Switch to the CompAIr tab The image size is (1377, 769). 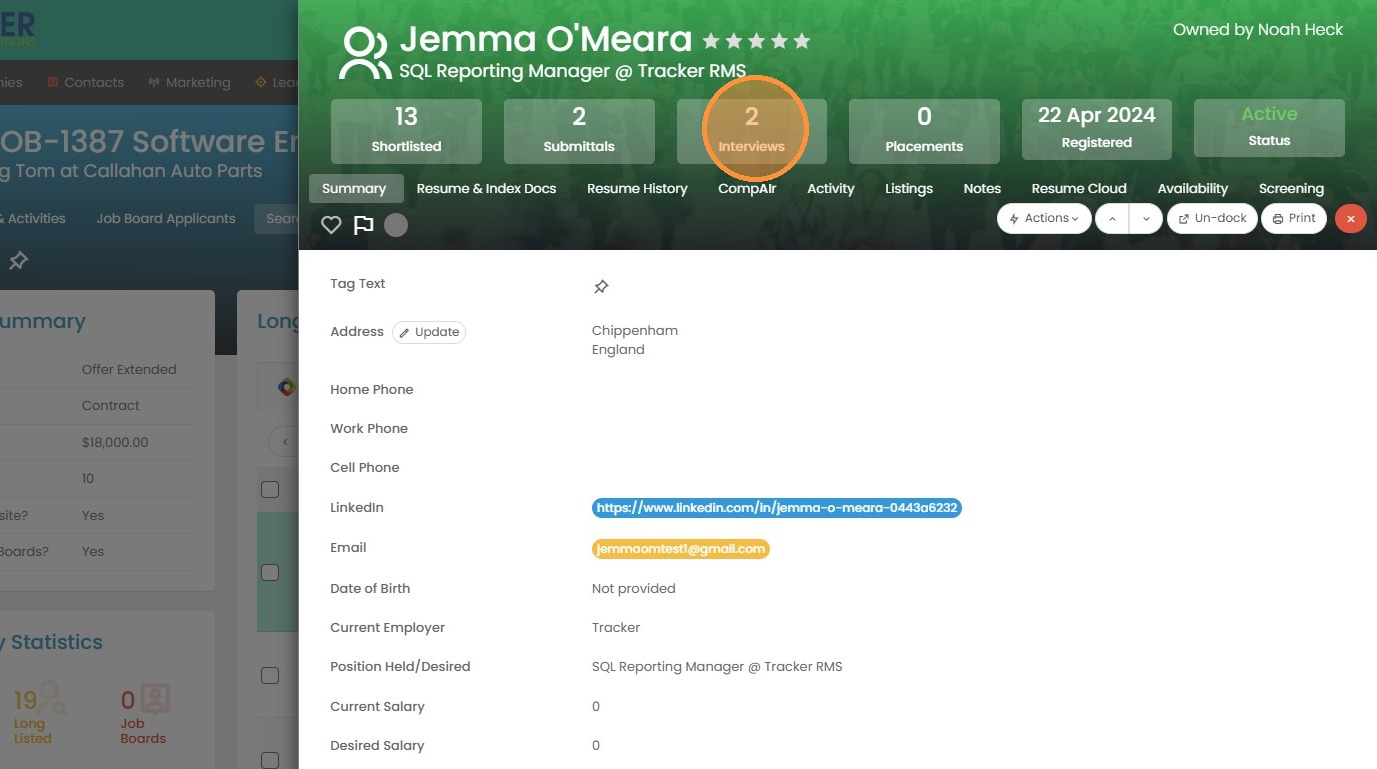747,188
